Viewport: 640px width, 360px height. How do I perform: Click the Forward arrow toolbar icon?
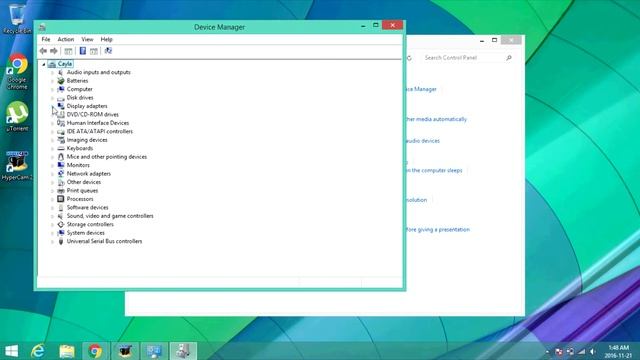[x=53, y=51]
